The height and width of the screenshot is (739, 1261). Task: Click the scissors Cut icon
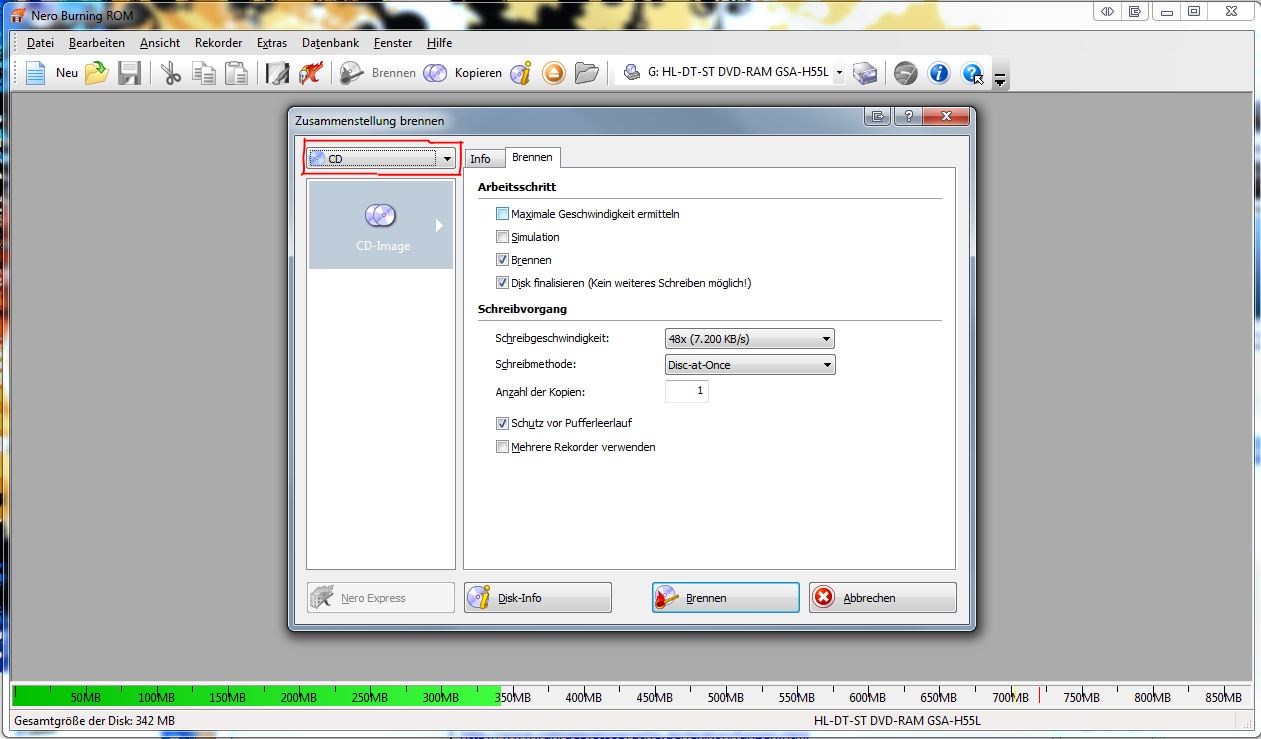[x=172, y=73]
